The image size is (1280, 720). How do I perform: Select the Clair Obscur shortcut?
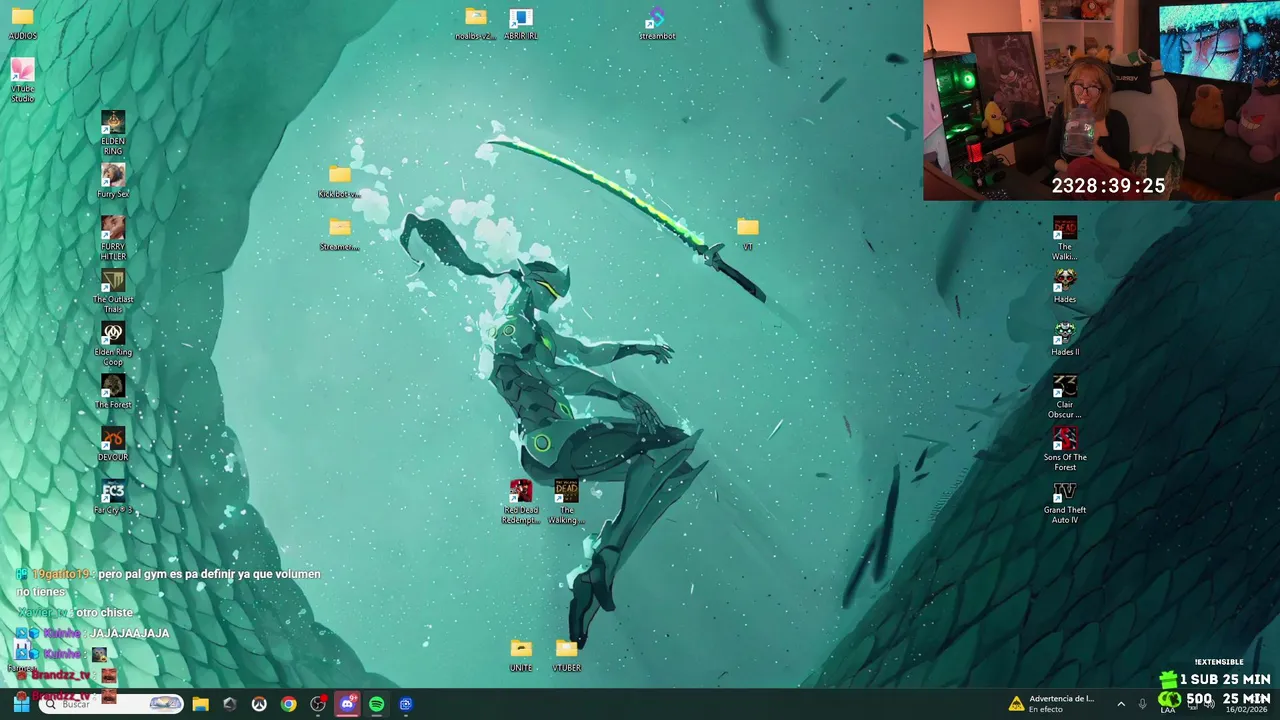[x=1065, y=396]
